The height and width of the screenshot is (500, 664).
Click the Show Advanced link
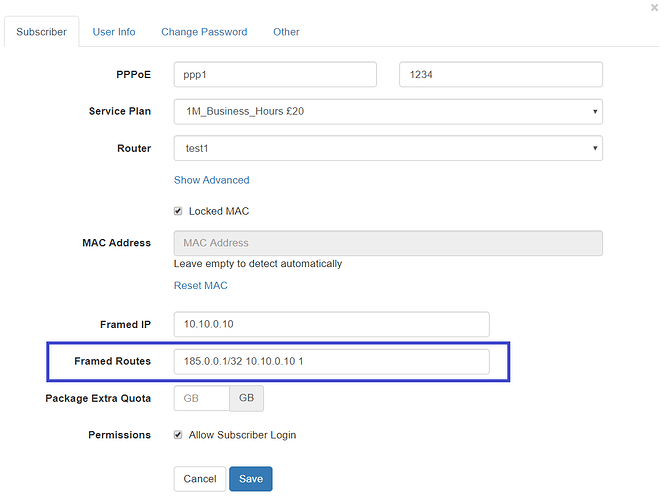pyautogui.click(x=211, y=180)
